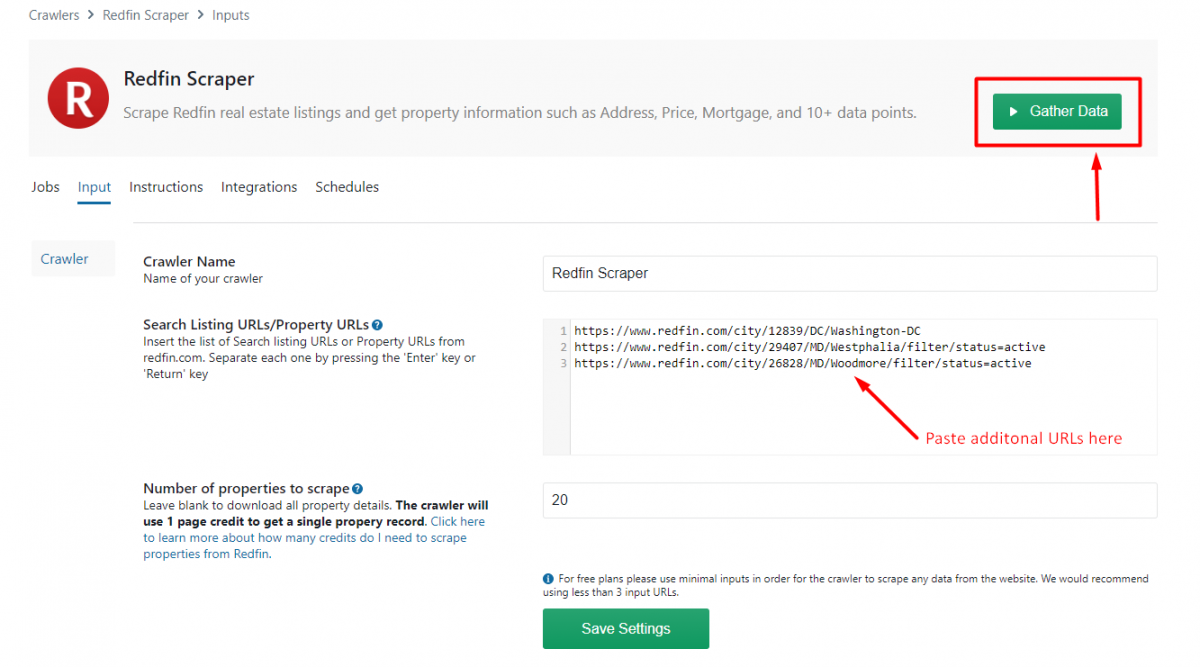
Task: Open the Instructions tab
Action: click(166, 187)
